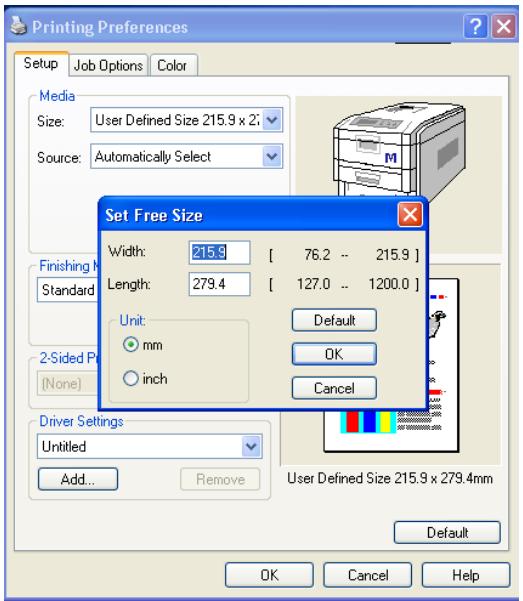Switch to the Job Options tab
The width and height of the screenshot is (523, 601).
pyautogui.click(x=108, y=66)
